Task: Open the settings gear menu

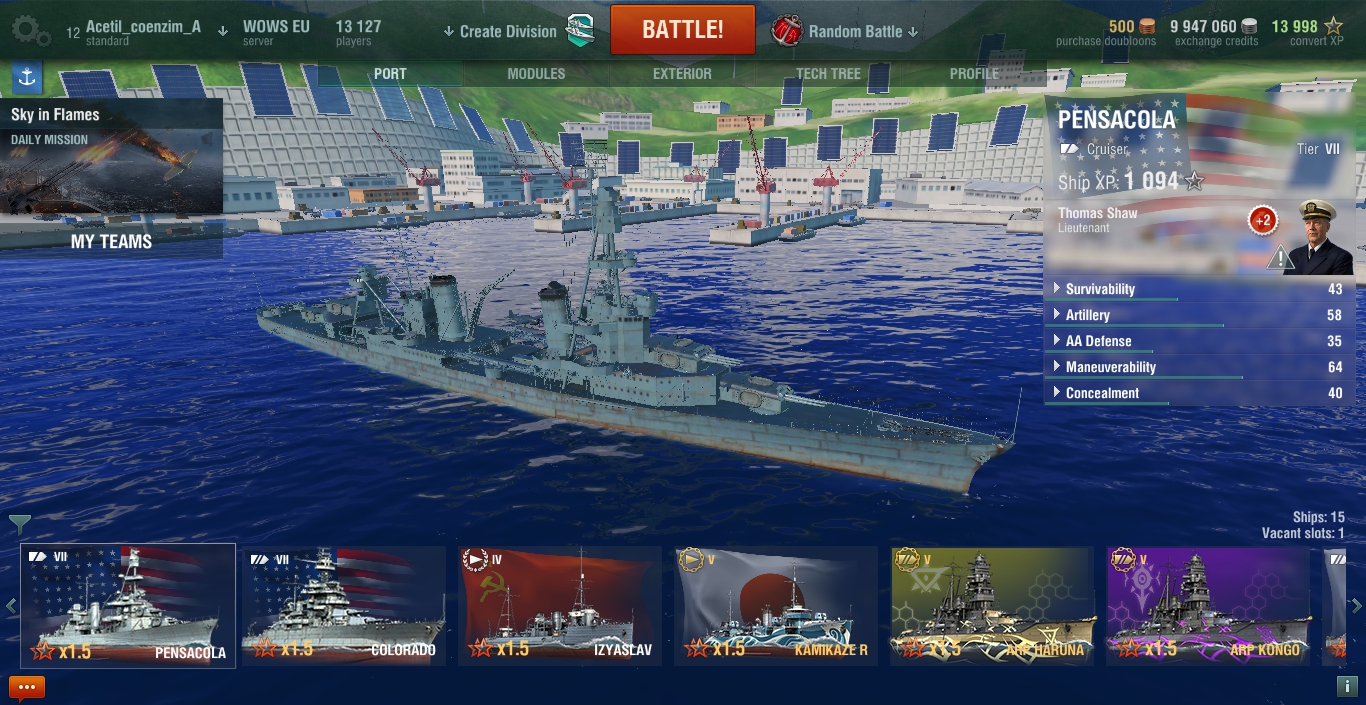Action: (31, 31)
